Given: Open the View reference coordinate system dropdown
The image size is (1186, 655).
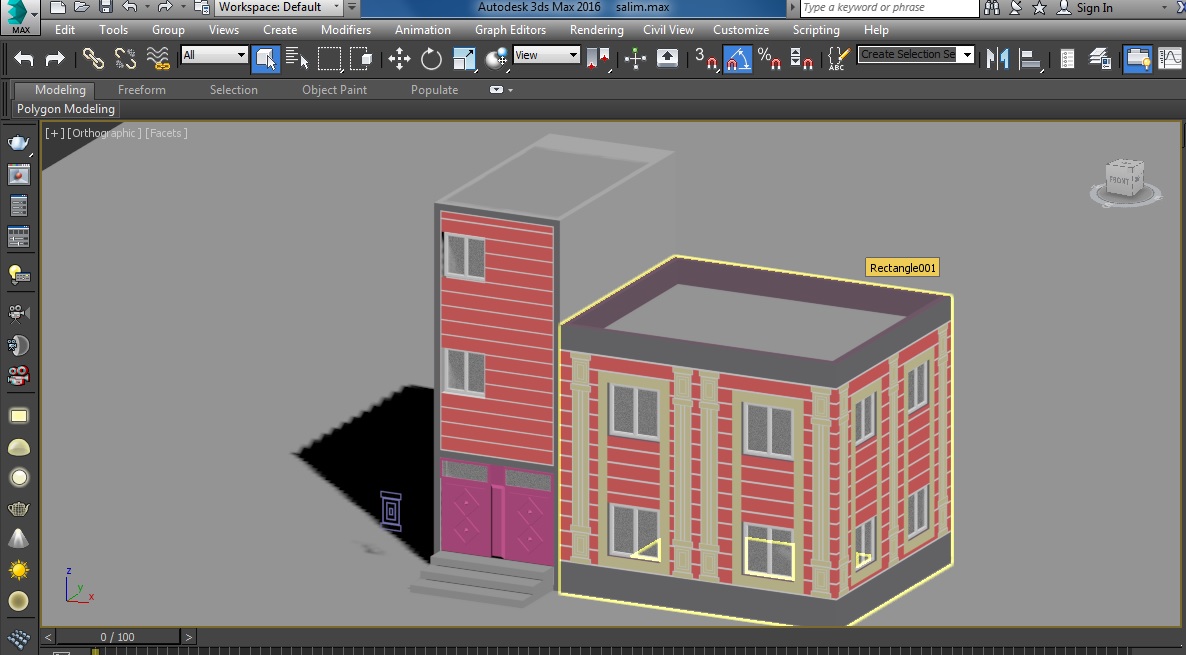Looking at the screenshot, I should pos(546,56).
